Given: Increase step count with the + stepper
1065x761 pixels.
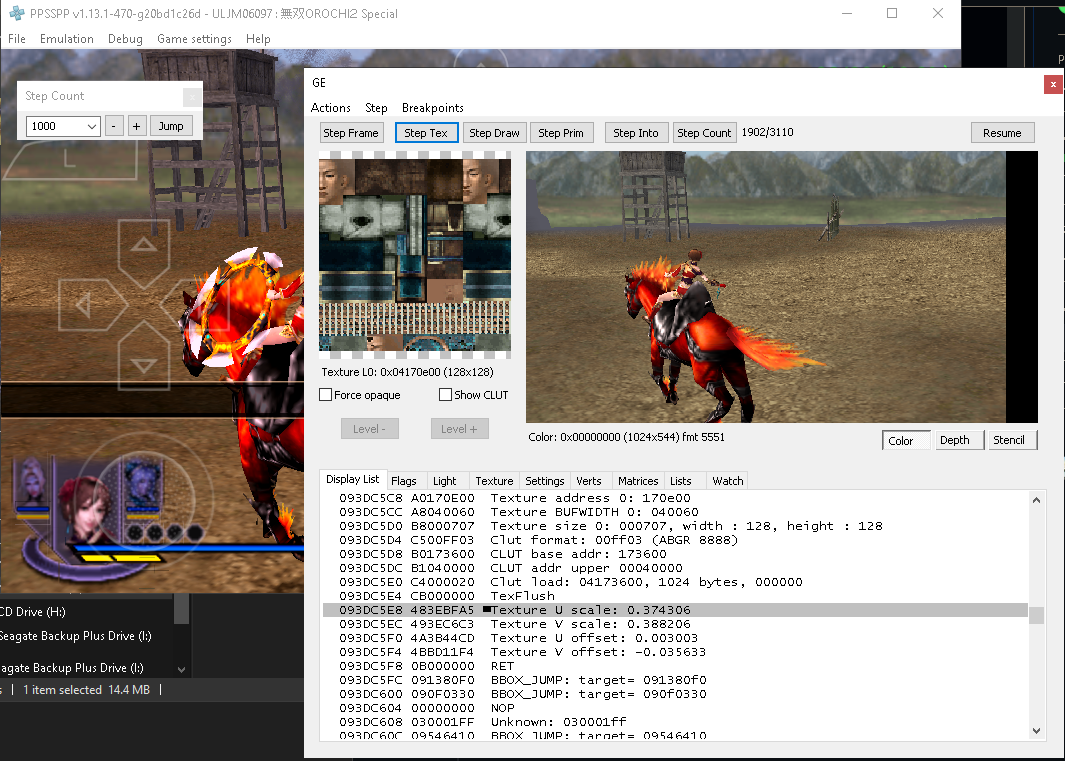Looking at the screenshot, I should 136,126.
